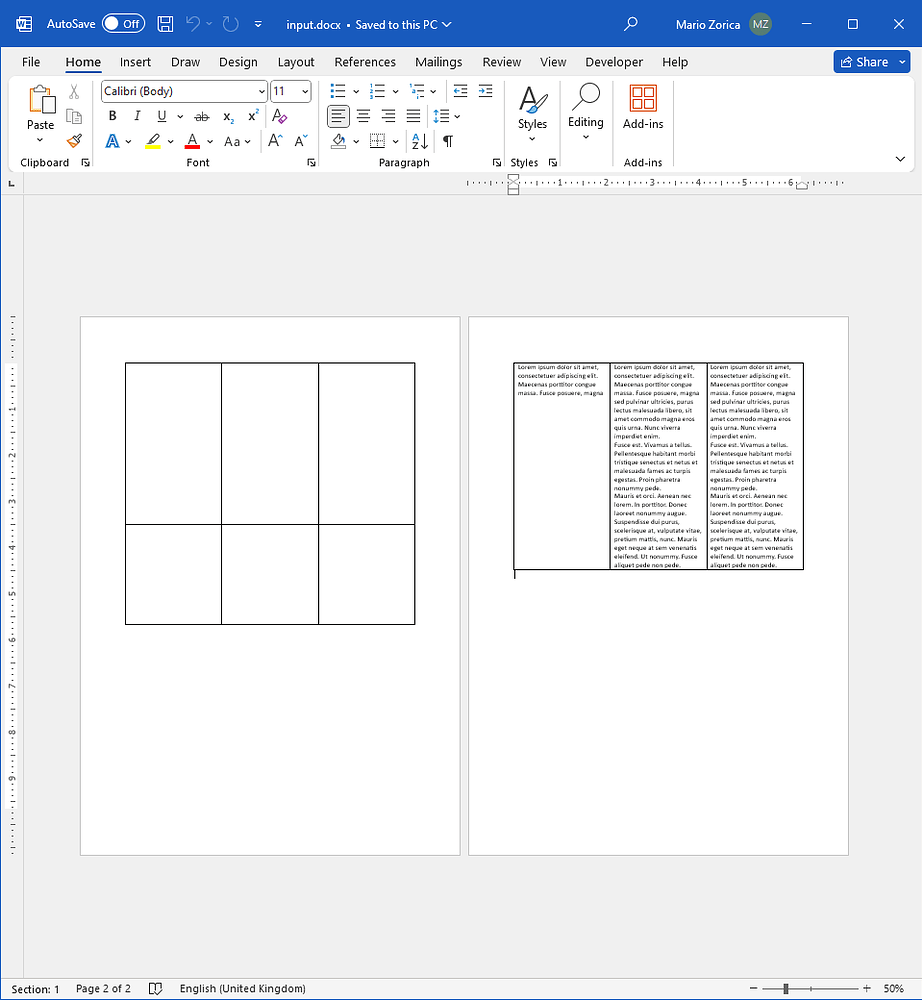Click the Mario Zorica account button
Screen dimensions: 922x1000
723,24
